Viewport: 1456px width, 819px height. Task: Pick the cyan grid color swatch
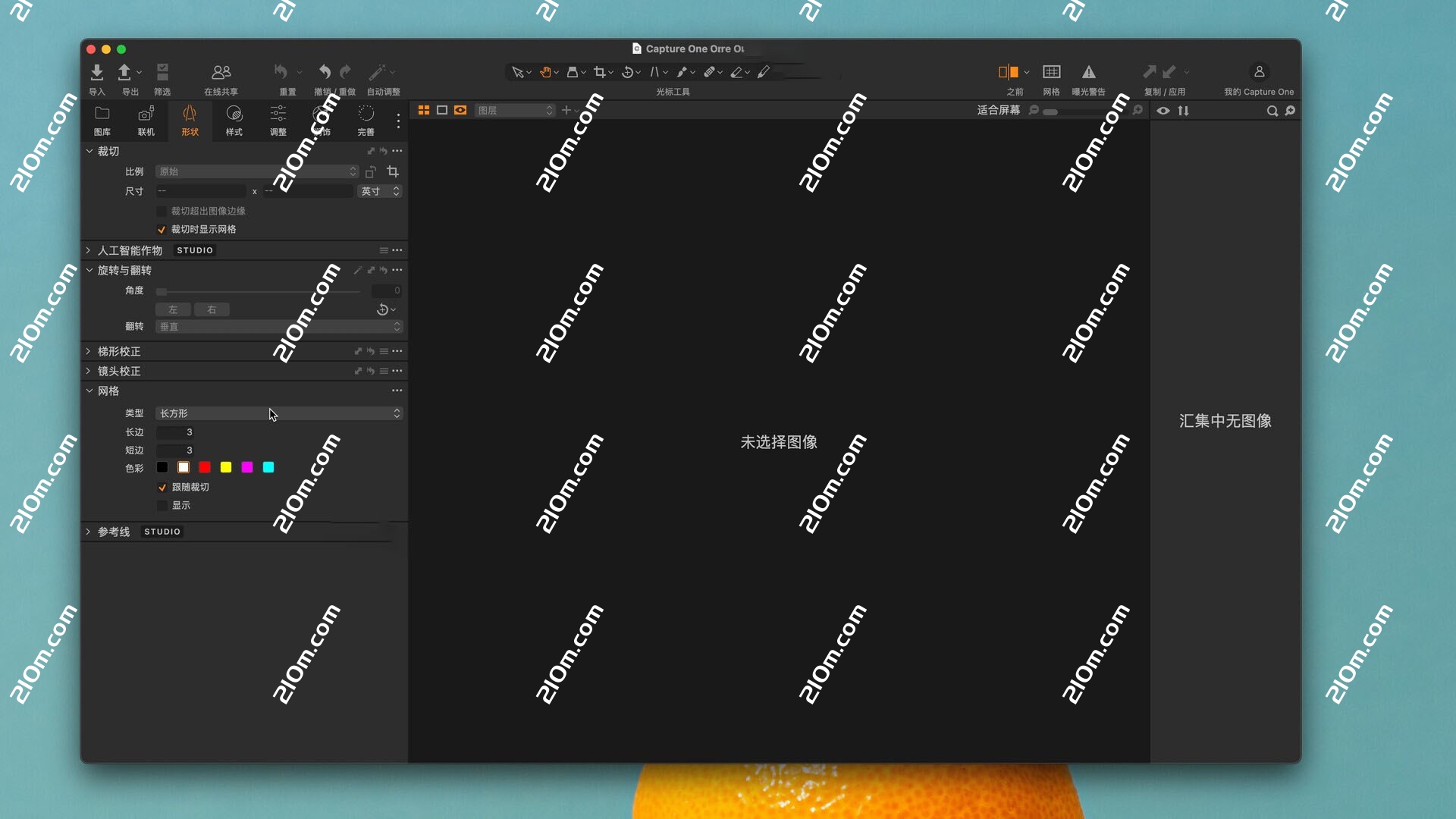[x=268, y=468]
